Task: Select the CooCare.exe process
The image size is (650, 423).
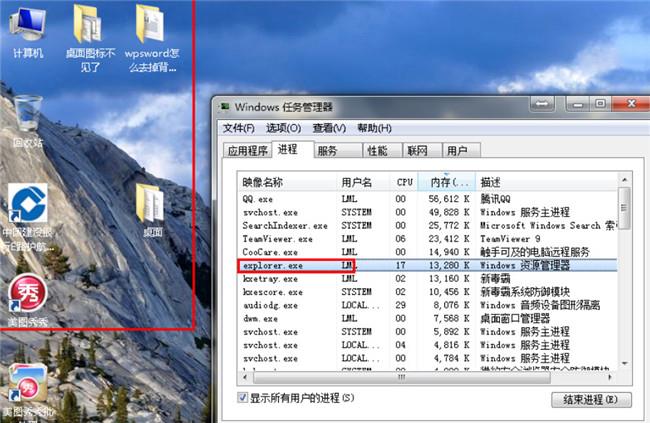Action: click(x=427, y=252)
